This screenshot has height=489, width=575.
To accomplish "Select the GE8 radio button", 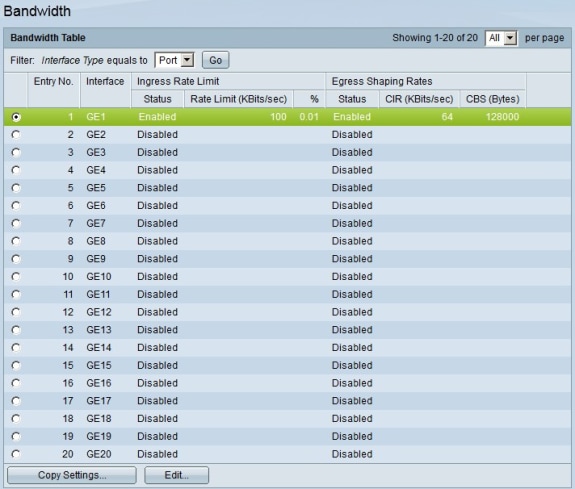I will (x=16, y=241).
